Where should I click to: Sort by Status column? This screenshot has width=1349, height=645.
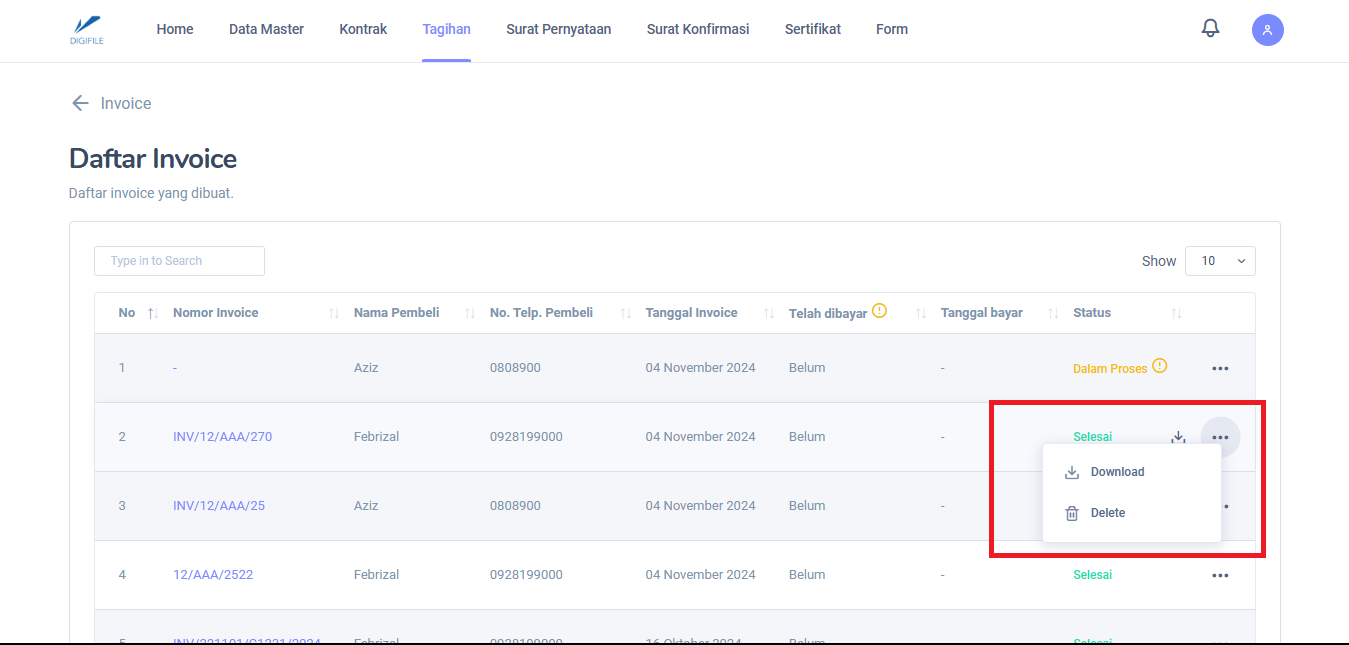1177,313
